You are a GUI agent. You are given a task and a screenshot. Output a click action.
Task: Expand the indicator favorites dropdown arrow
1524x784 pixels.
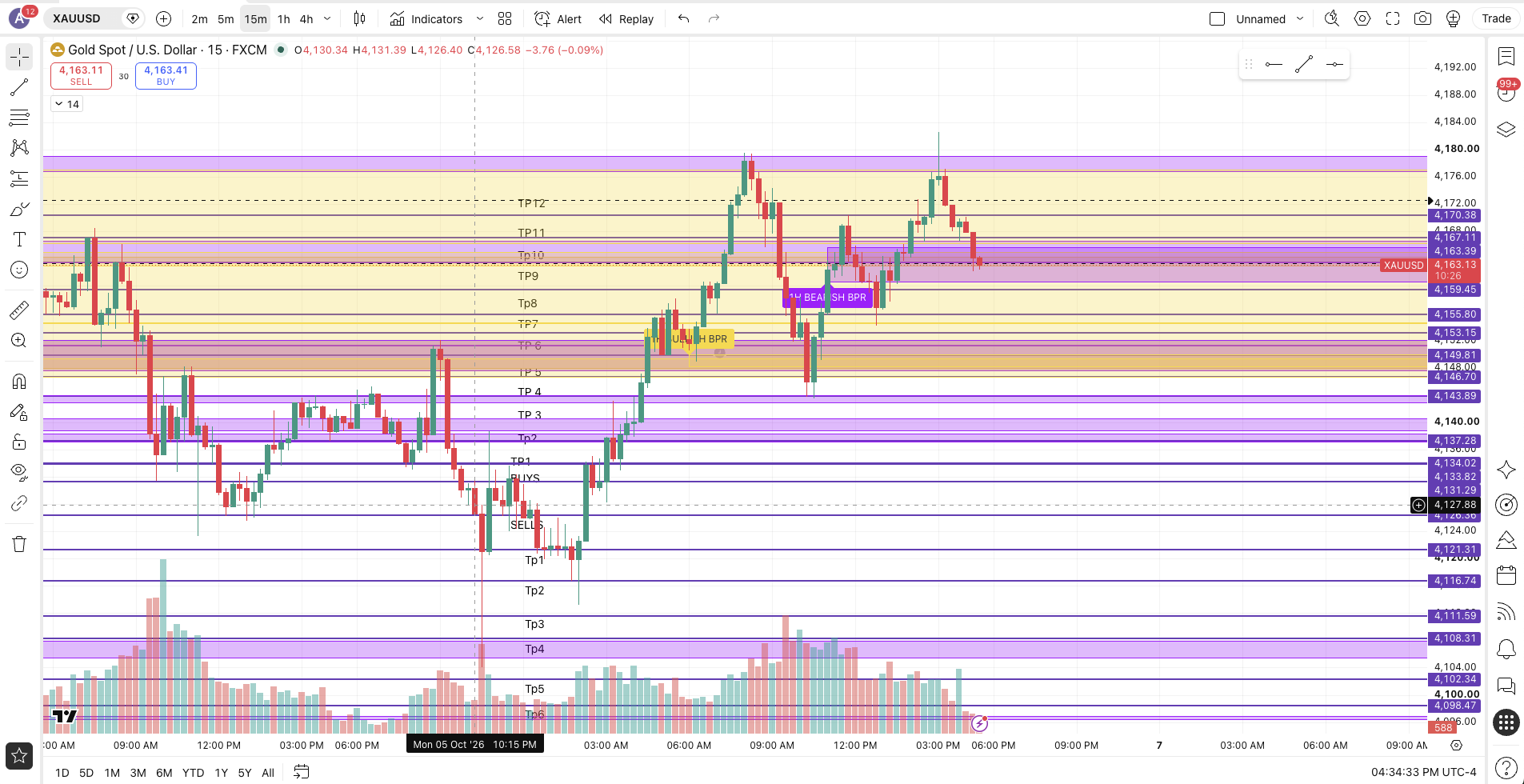pos(480,18)
